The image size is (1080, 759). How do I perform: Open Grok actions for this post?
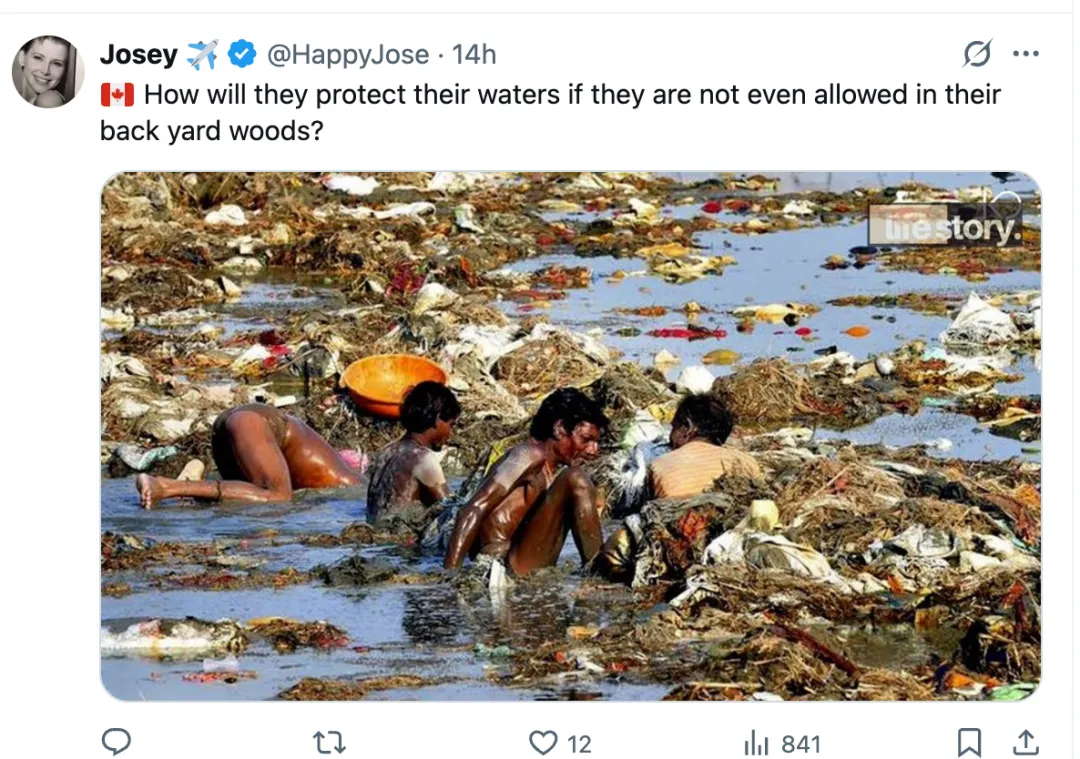click(x=977, y=54)
